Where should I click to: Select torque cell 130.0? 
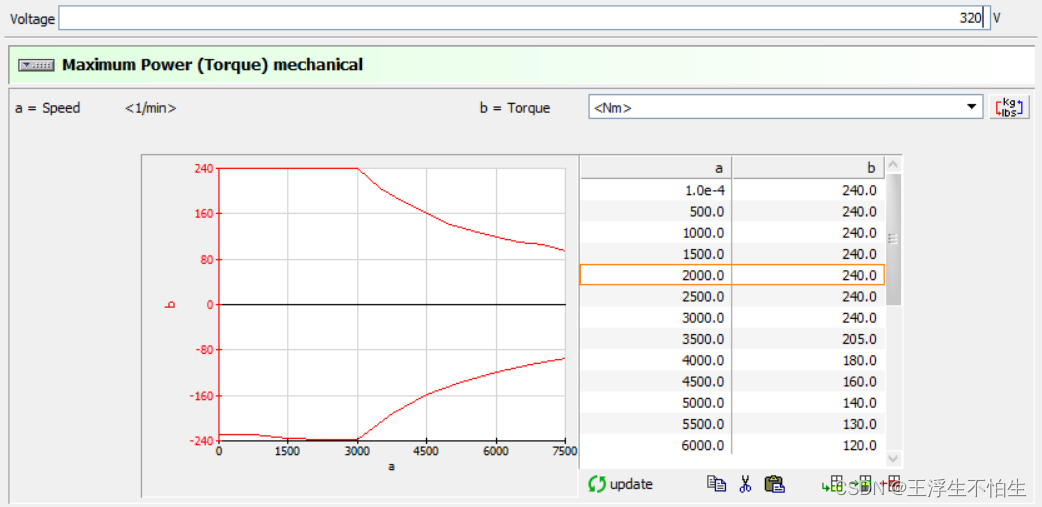[x=809, y=424]
